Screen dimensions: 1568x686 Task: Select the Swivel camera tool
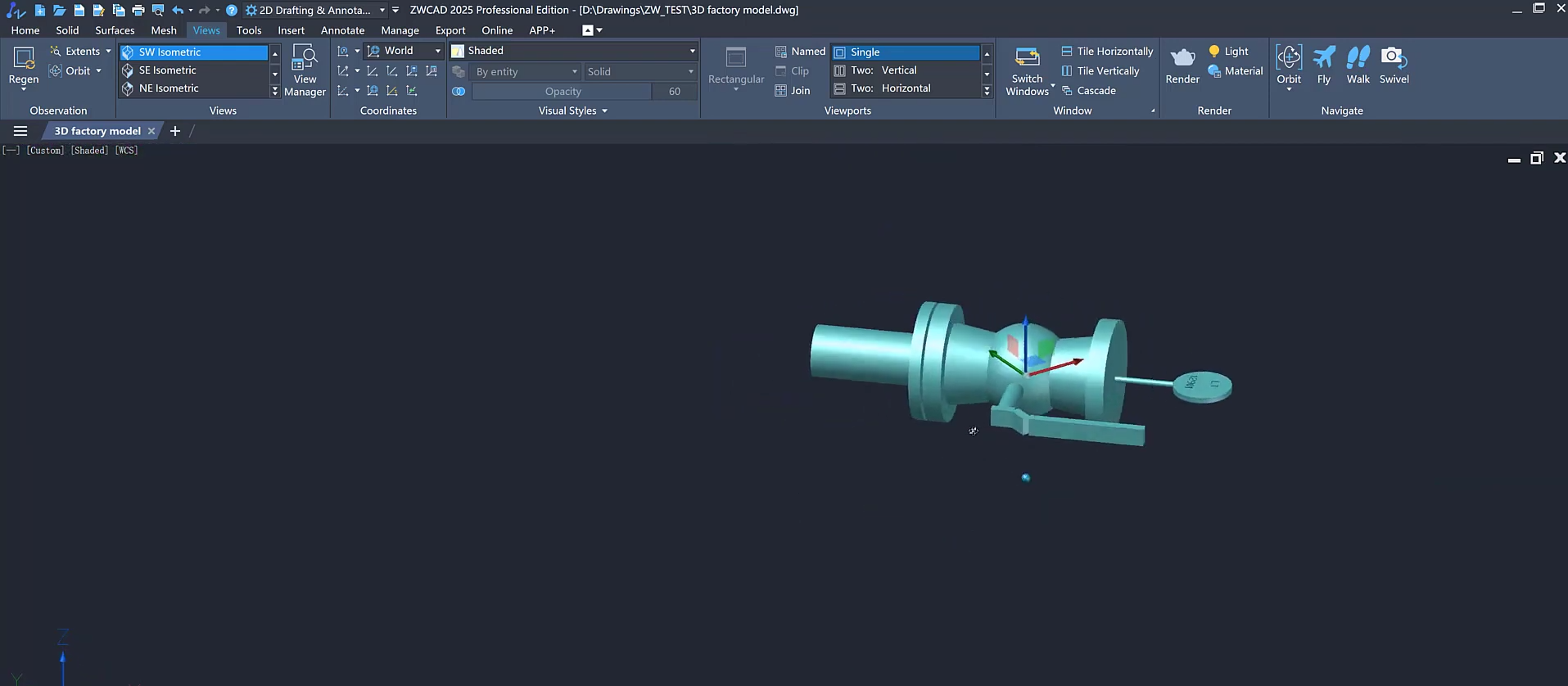tap(1394, 58)
